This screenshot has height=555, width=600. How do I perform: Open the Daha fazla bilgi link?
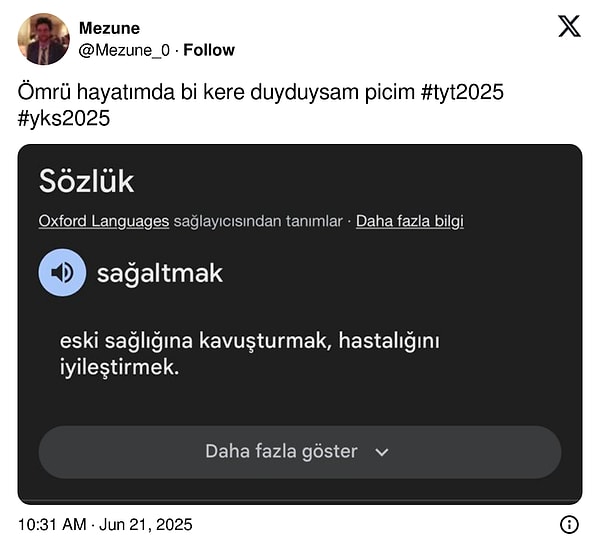(409, 221)
